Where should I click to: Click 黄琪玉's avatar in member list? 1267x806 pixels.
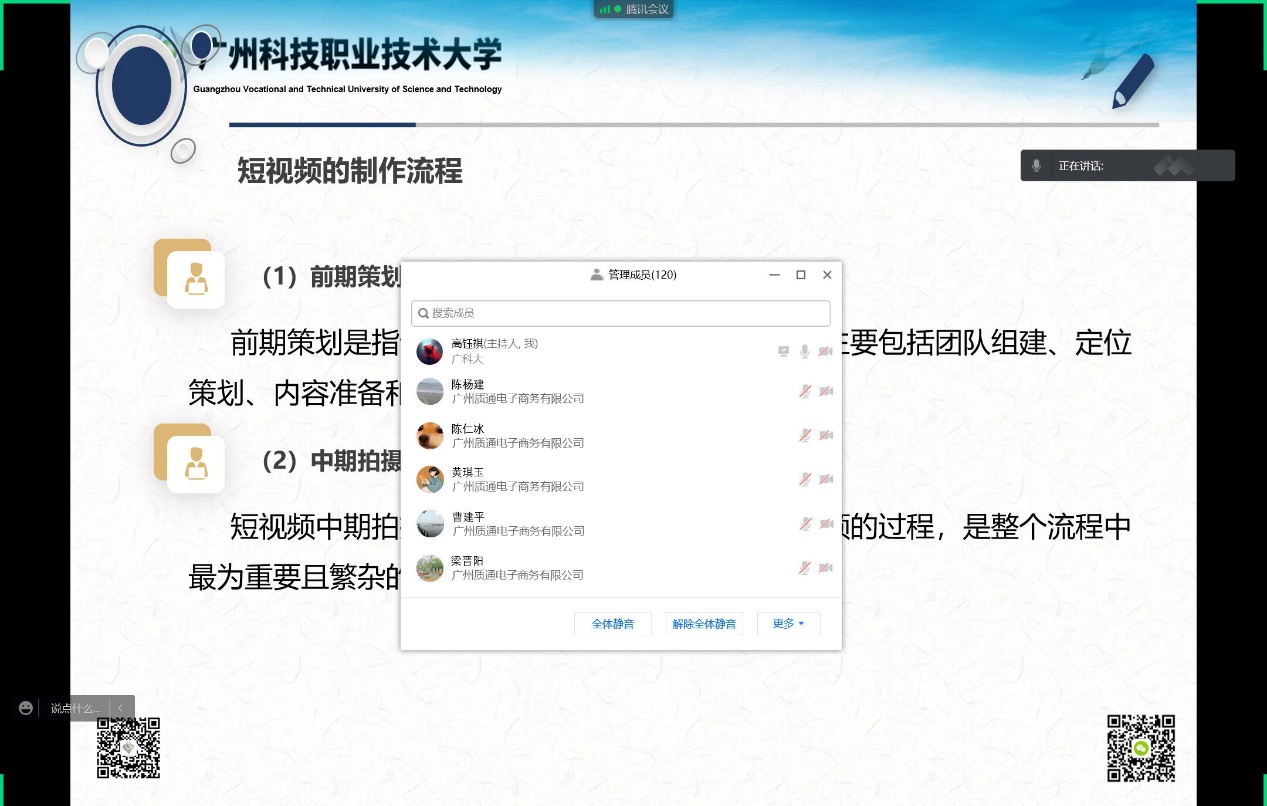pyautogui.click(x=430, y=480)
